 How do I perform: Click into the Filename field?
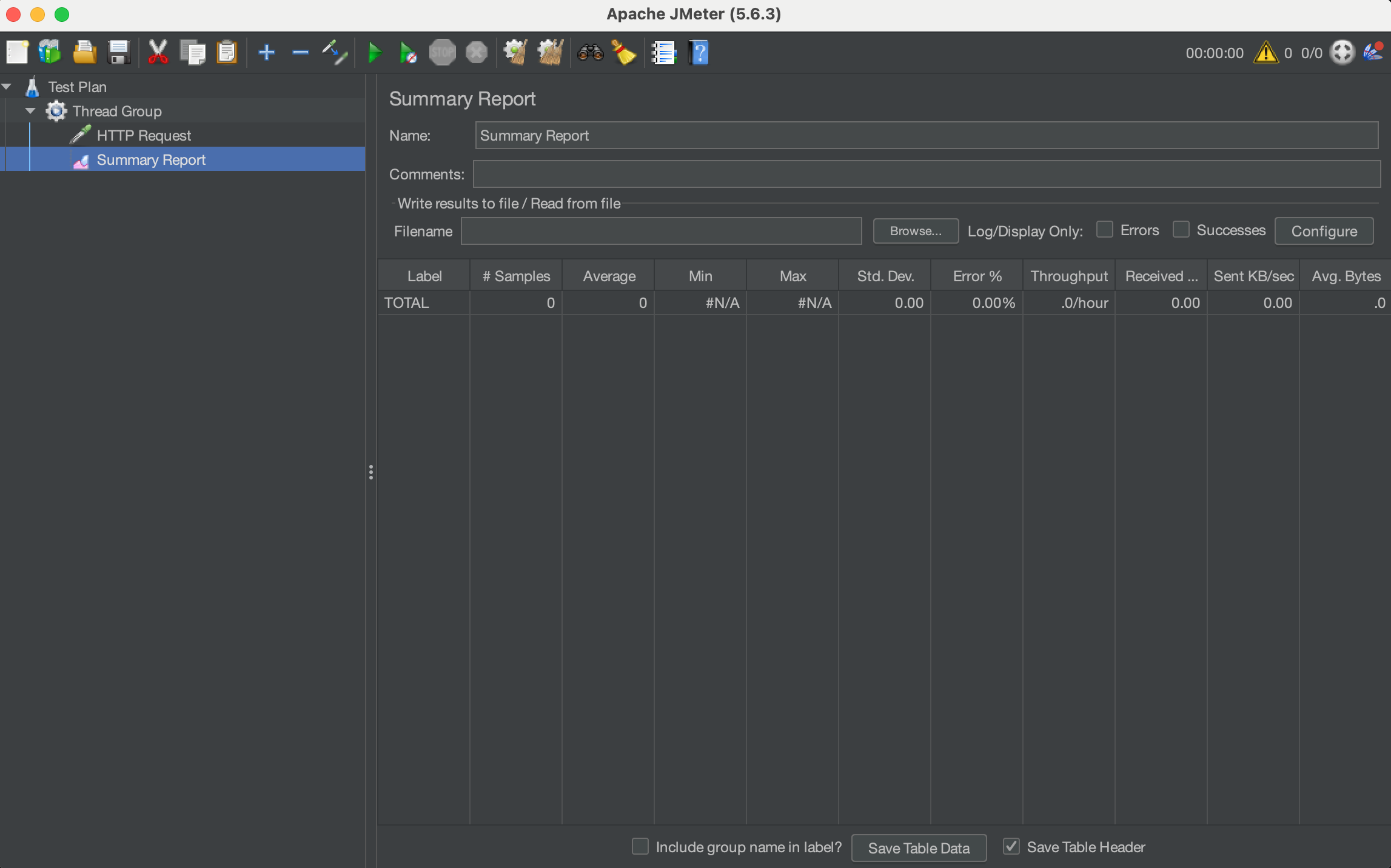pos(661,231)
